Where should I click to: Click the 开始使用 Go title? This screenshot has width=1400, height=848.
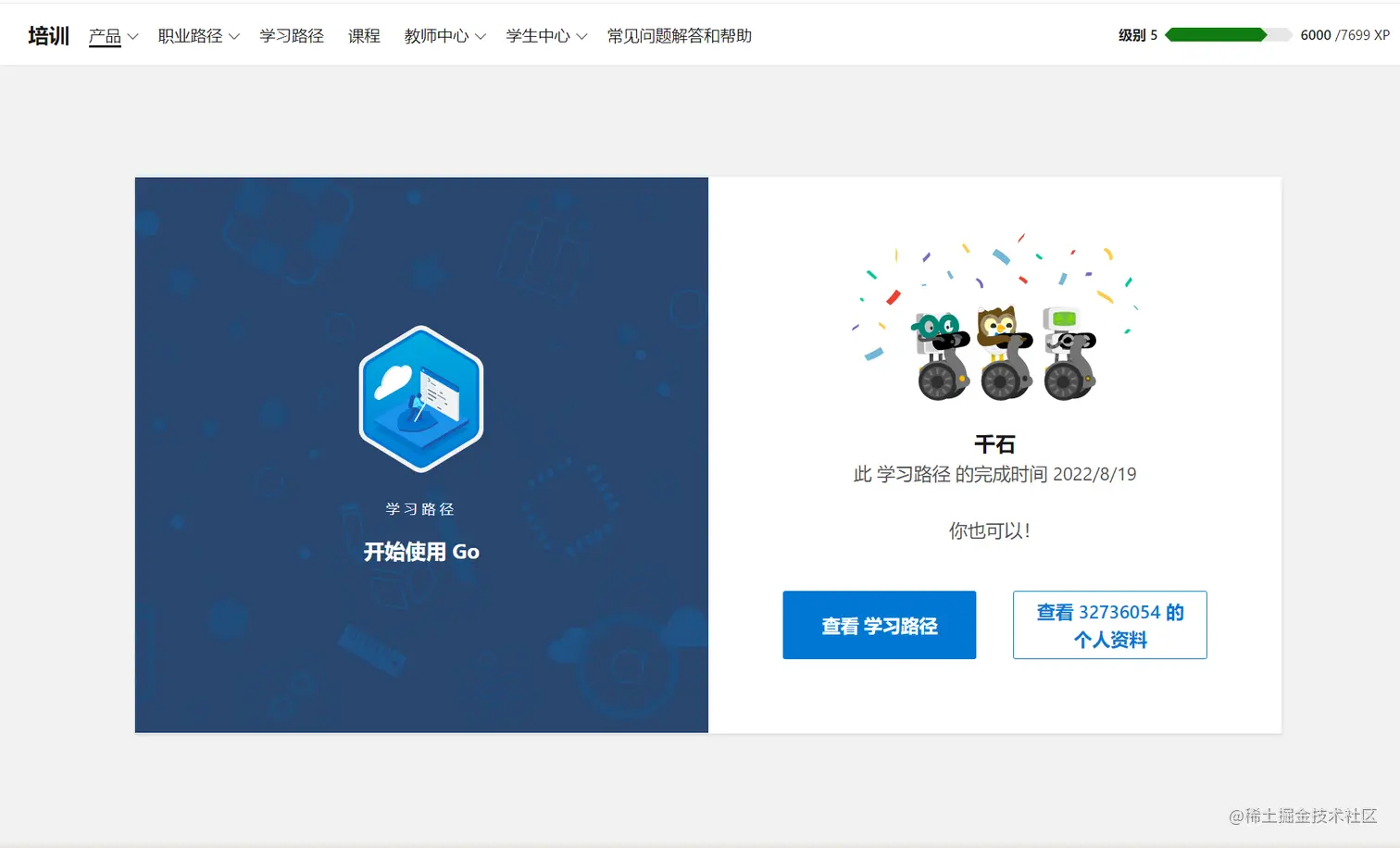[421, 552]
